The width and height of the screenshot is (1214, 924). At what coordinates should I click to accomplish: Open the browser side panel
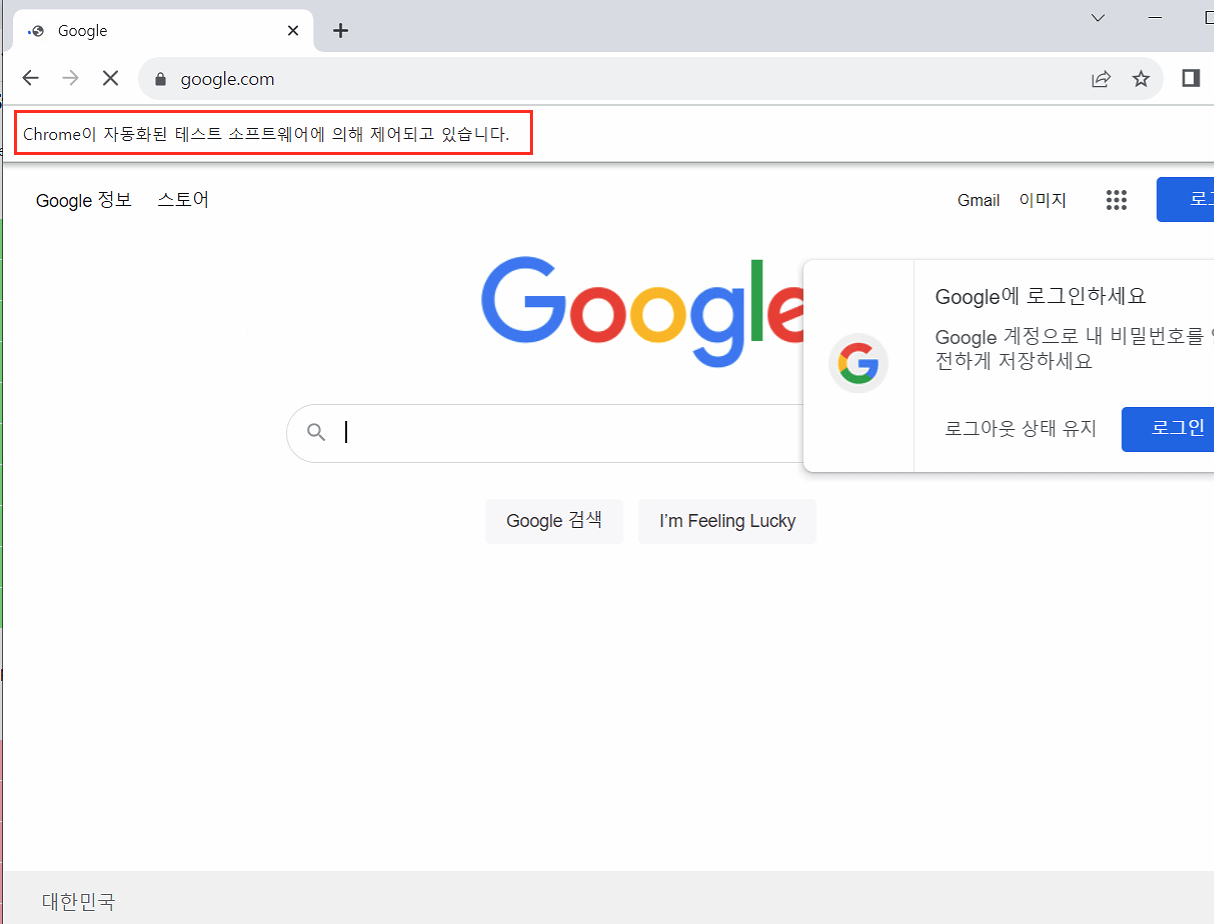pyautogui.click(x=1190, y=78)
